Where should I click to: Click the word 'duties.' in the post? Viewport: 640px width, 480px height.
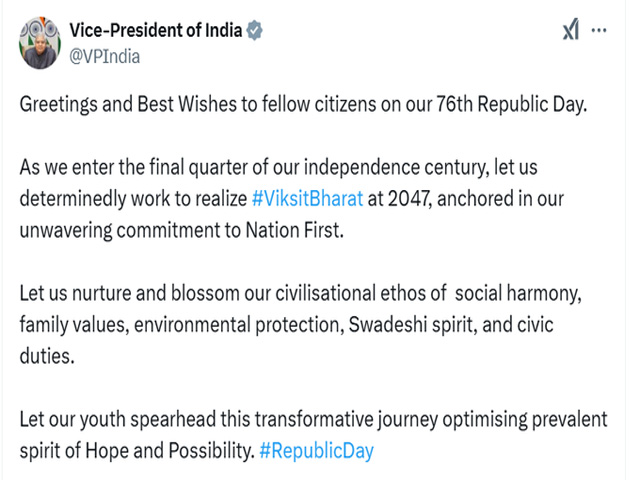tap(47, 356)
